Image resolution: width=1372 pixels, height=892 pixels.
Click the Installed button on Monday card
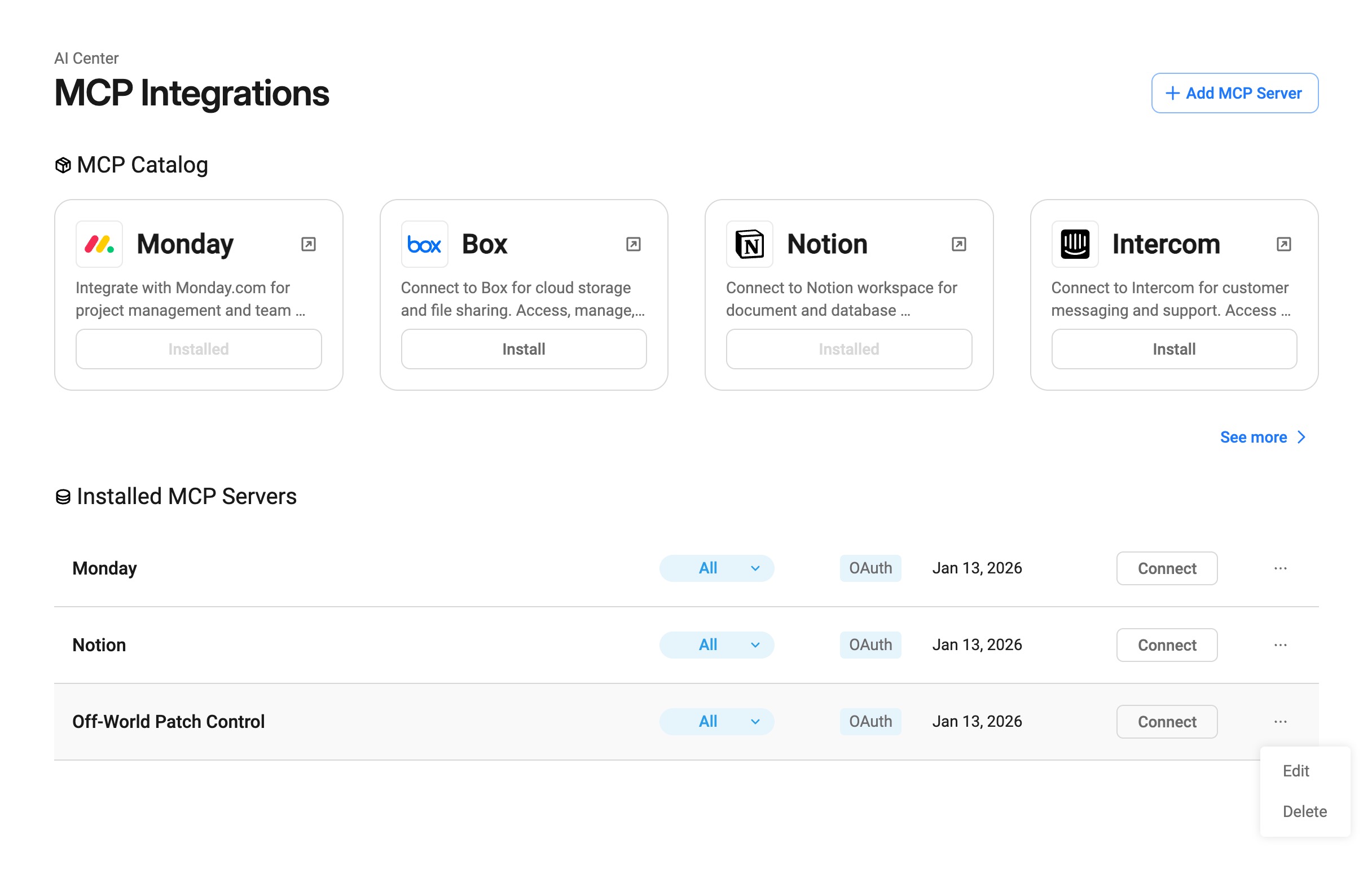coord(199,349)
